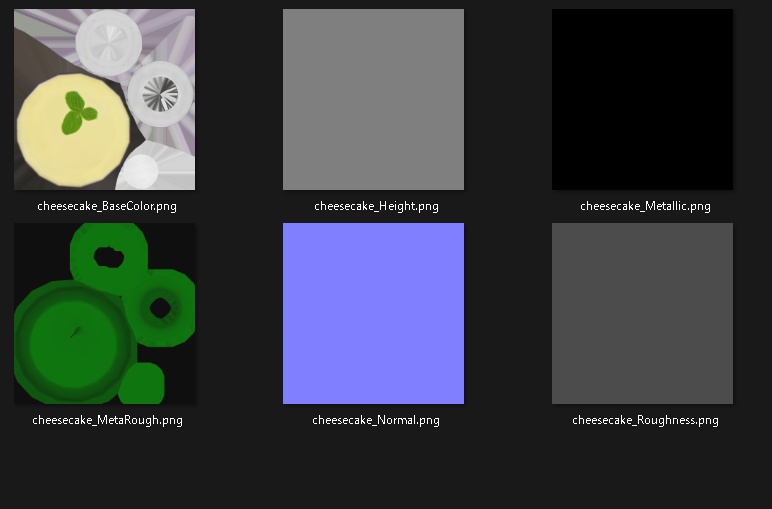The height and width of the screenshot is (509, 772).
Task: Select the gray cheesecake_Height.png thumbnail
Action: [x=373, y=99]
